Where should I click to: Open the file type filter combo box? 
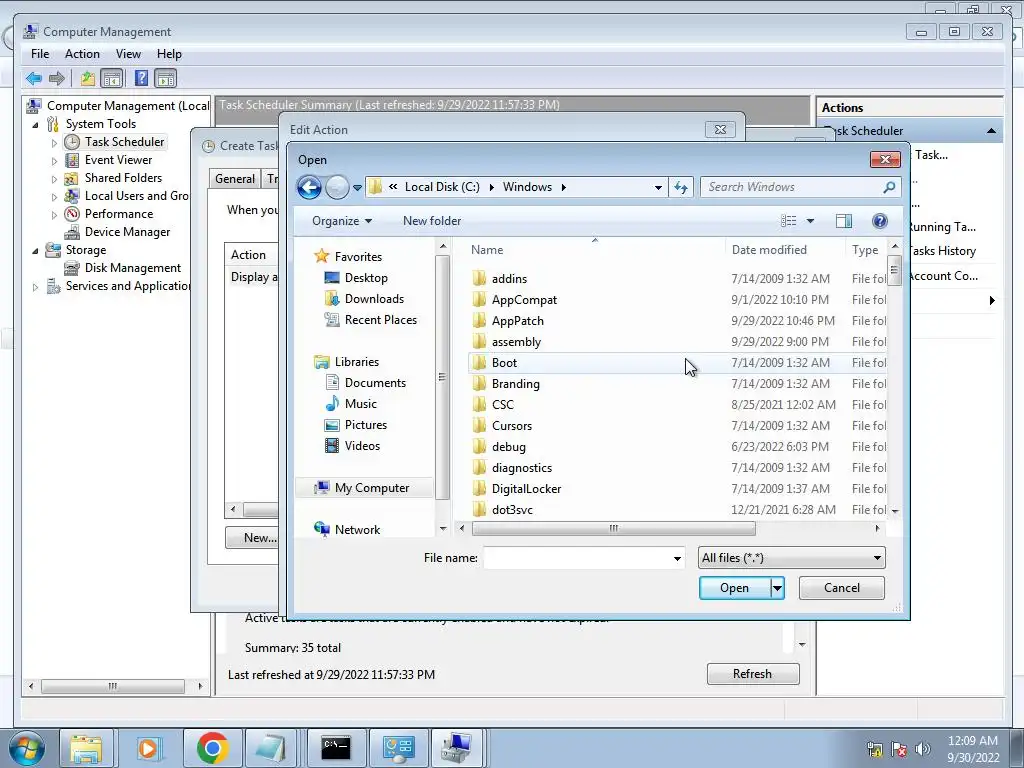point(792,558)
